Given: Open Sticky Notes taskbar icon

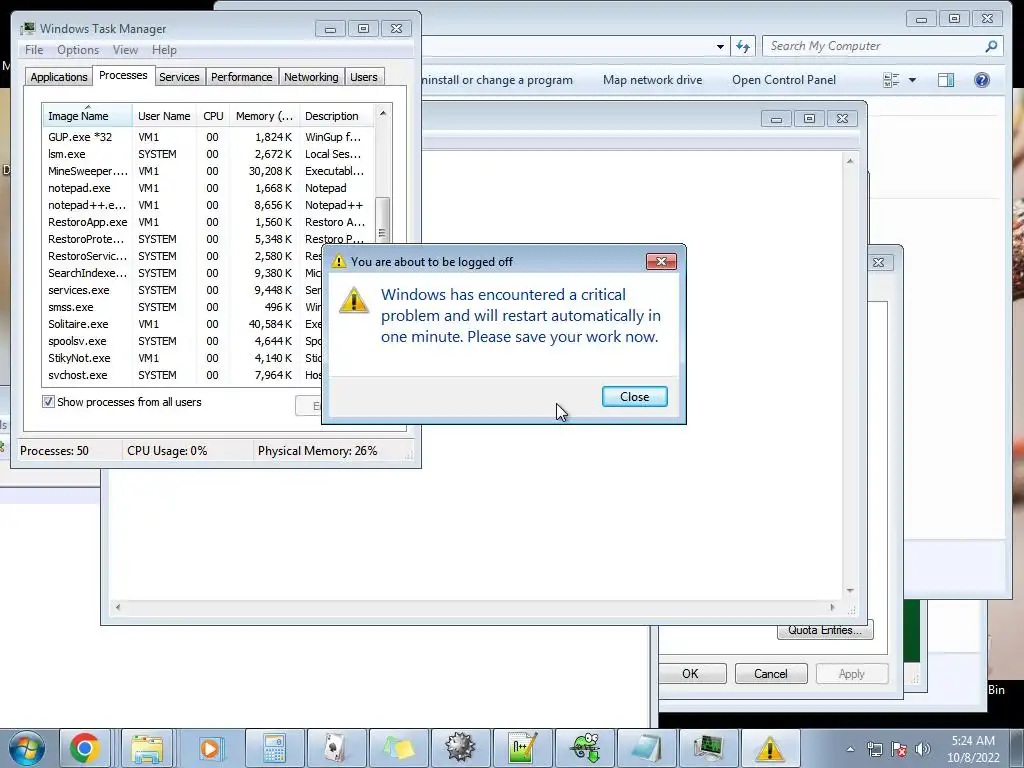Looking at the screenshot, I should [398, 748].
